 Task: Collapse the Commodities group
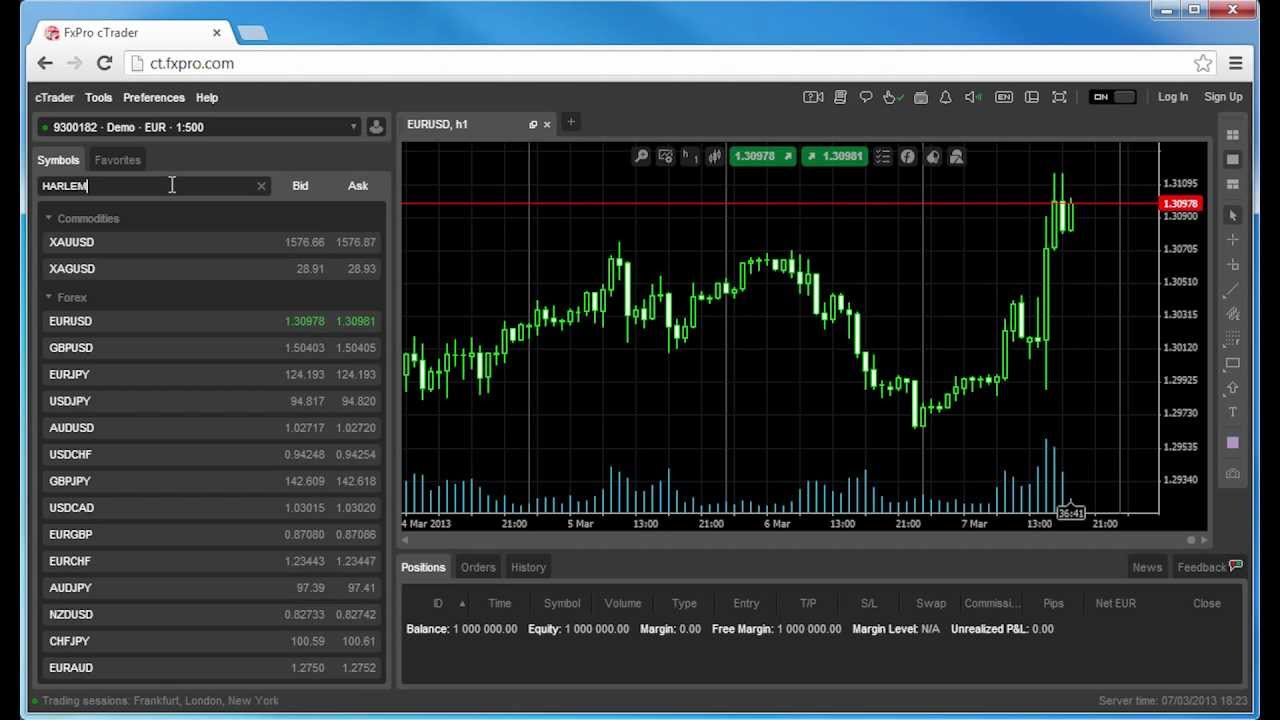pos(48,218)
